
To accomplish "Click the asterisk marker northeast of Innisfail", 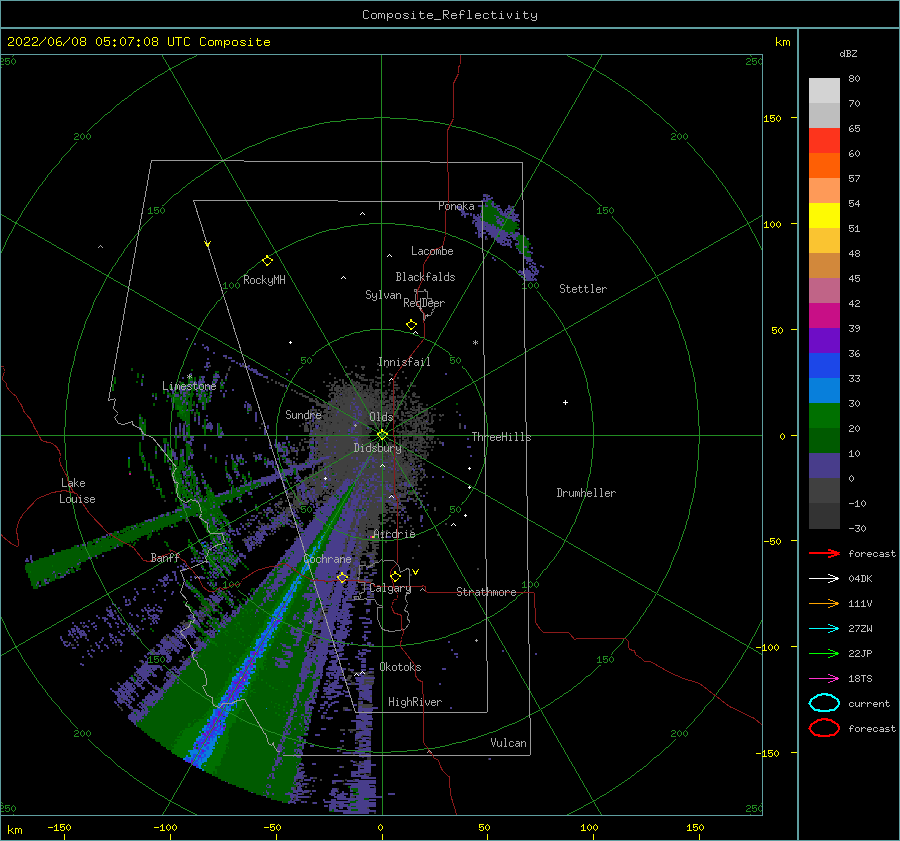I will click(x=475, y=343).
